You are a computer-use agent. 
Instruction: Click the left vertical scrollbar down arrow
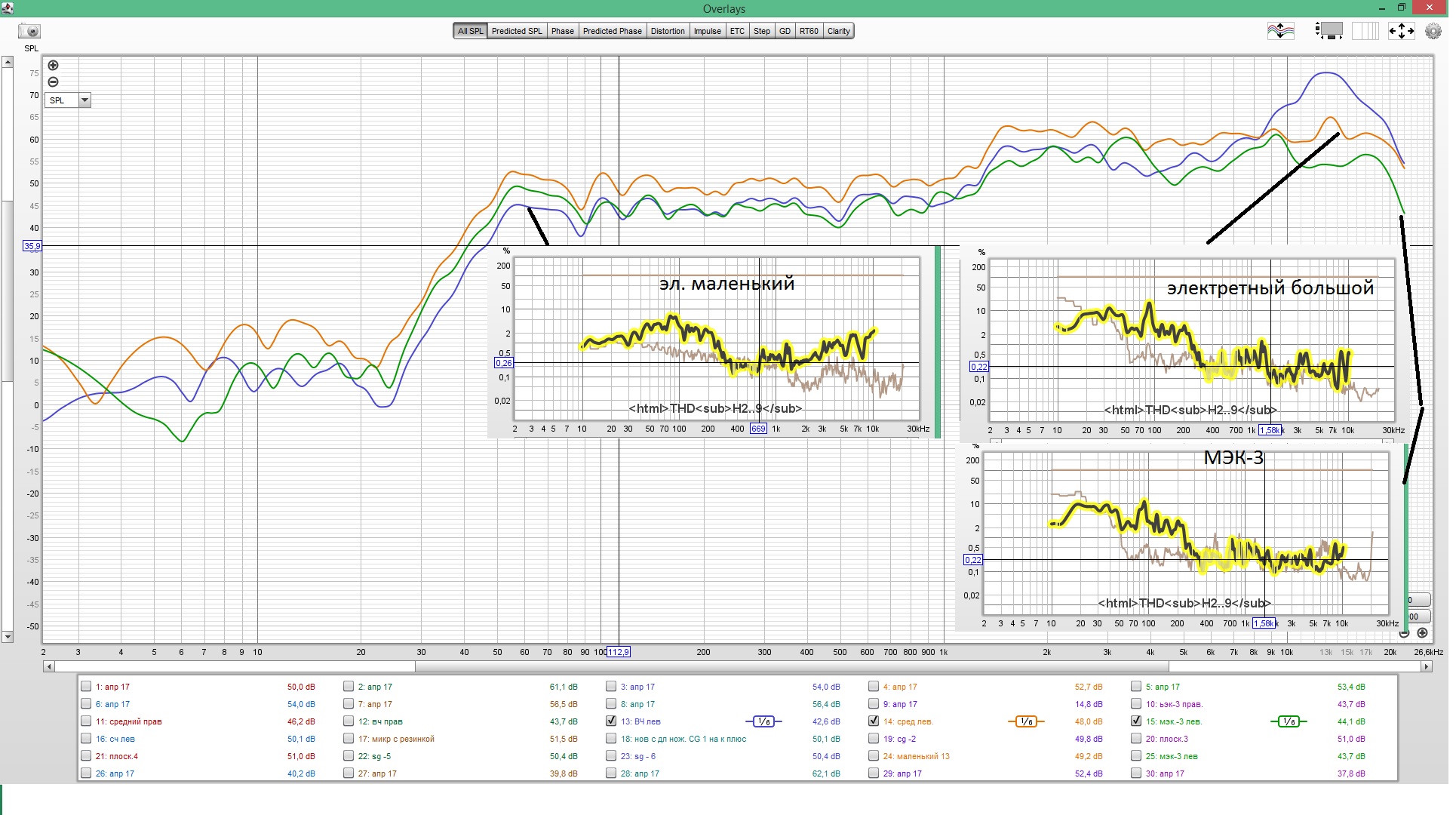point(8,638)
